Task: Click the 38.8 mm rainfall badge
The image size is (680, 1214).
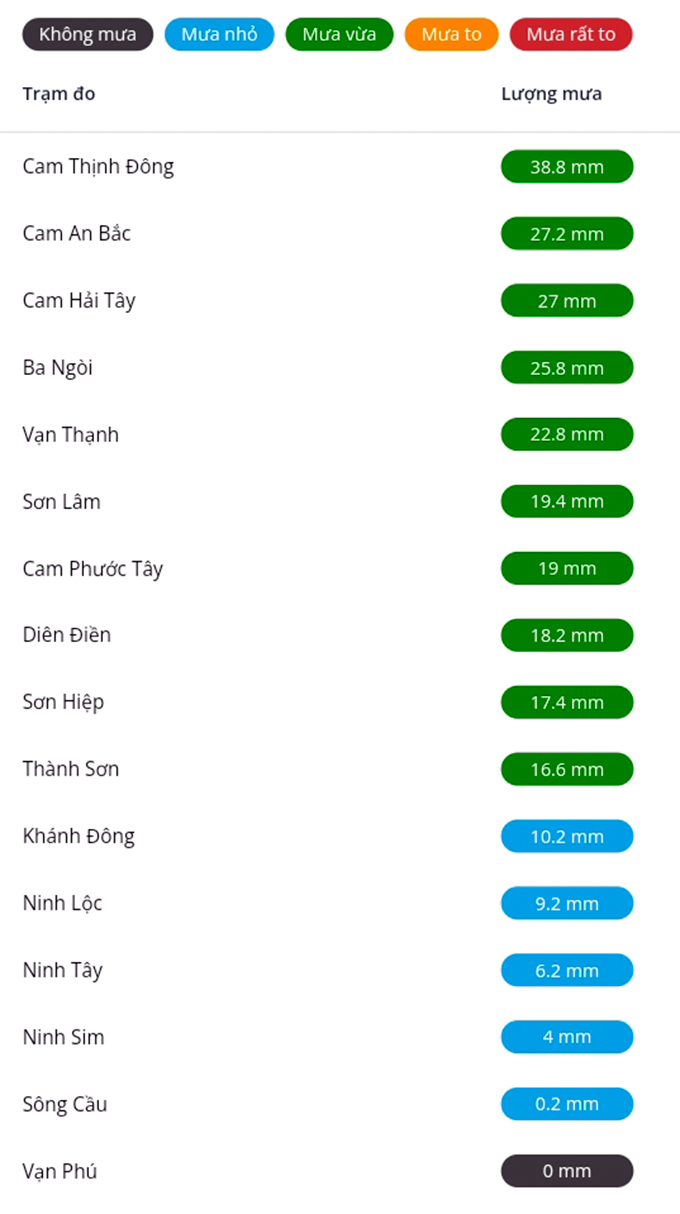Action: pos(567,167)
